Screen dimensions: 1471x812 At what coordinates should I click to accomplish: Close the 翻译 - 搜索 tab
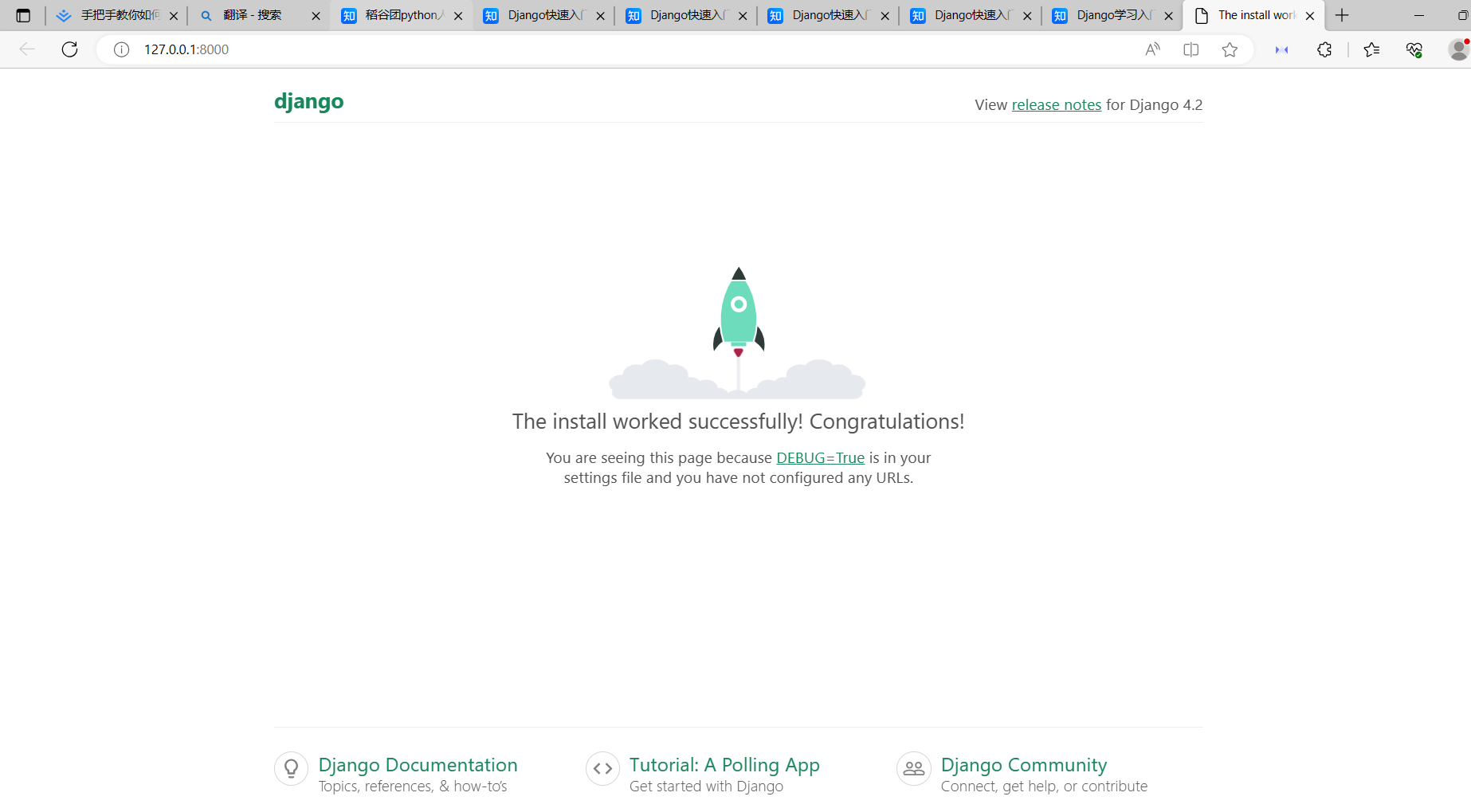pyautogui.click(x=316, y=16)
